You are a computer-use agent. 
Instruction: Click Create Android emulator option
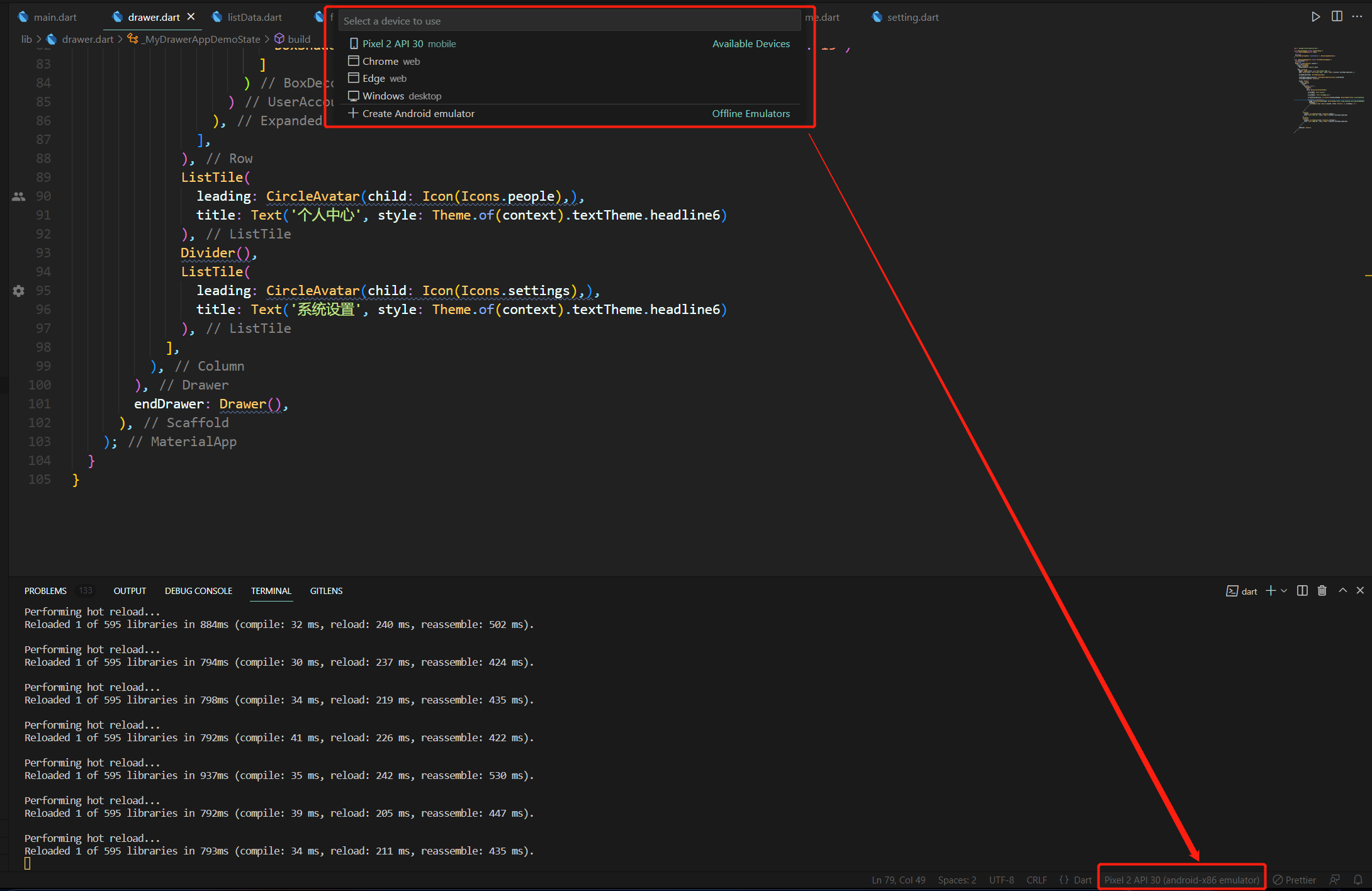[x=418, y=113]
